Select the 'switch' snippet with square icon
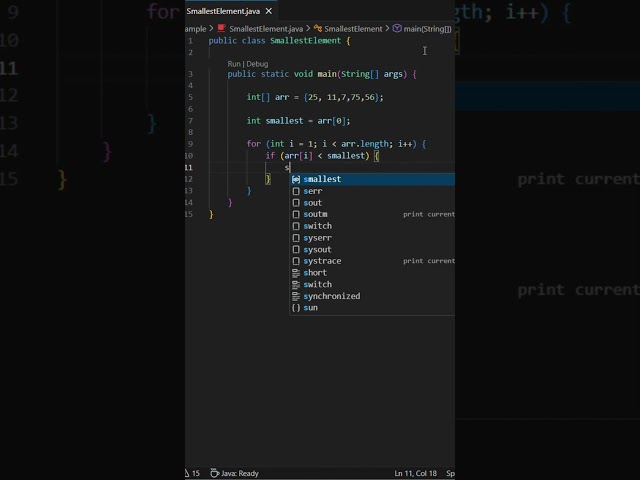The height and width of the screenshot is (480, 640). click(372, 226)
